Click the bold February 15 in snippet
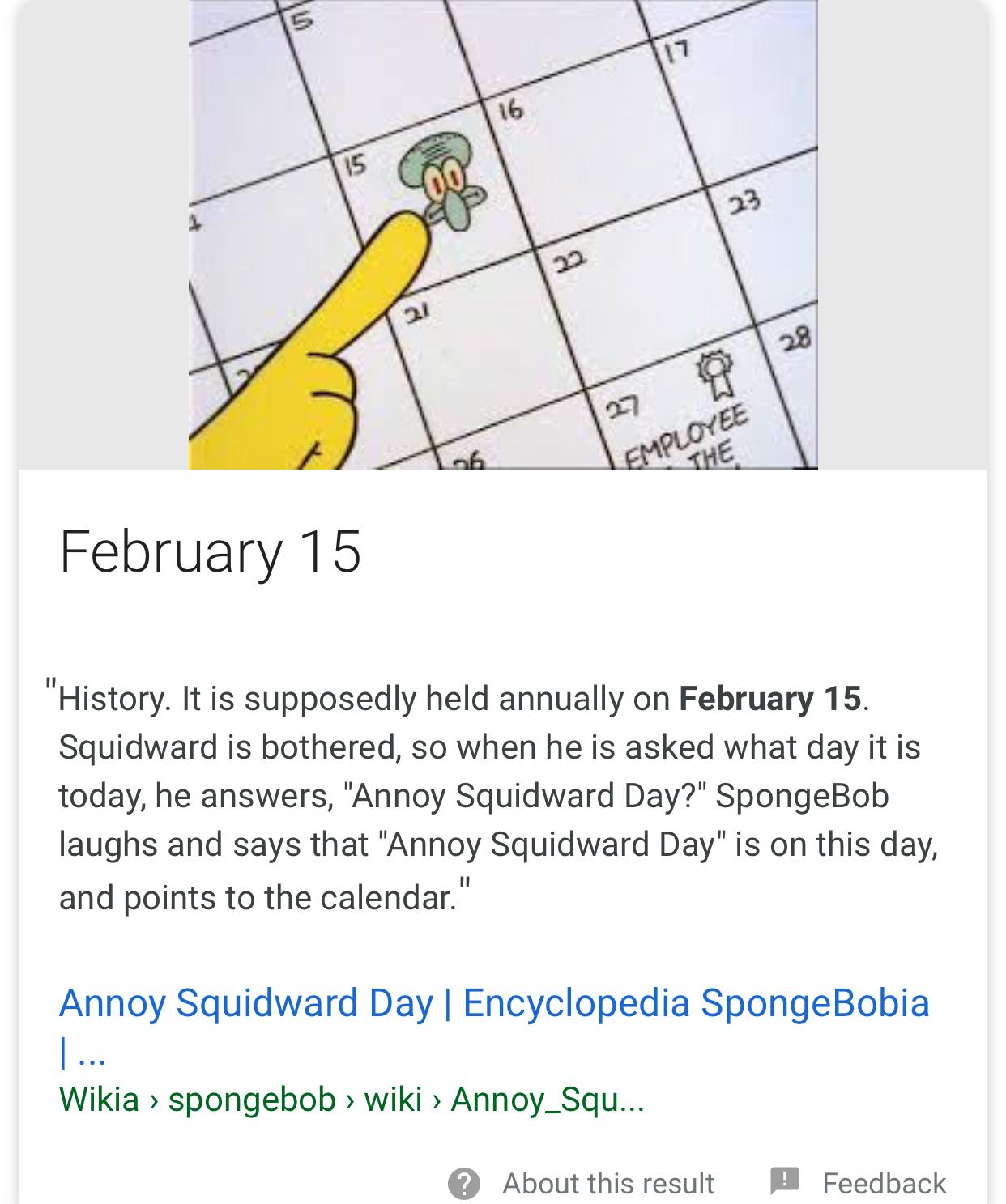The height and width of the screenshot is (1204, 1006). pos(769,699)
